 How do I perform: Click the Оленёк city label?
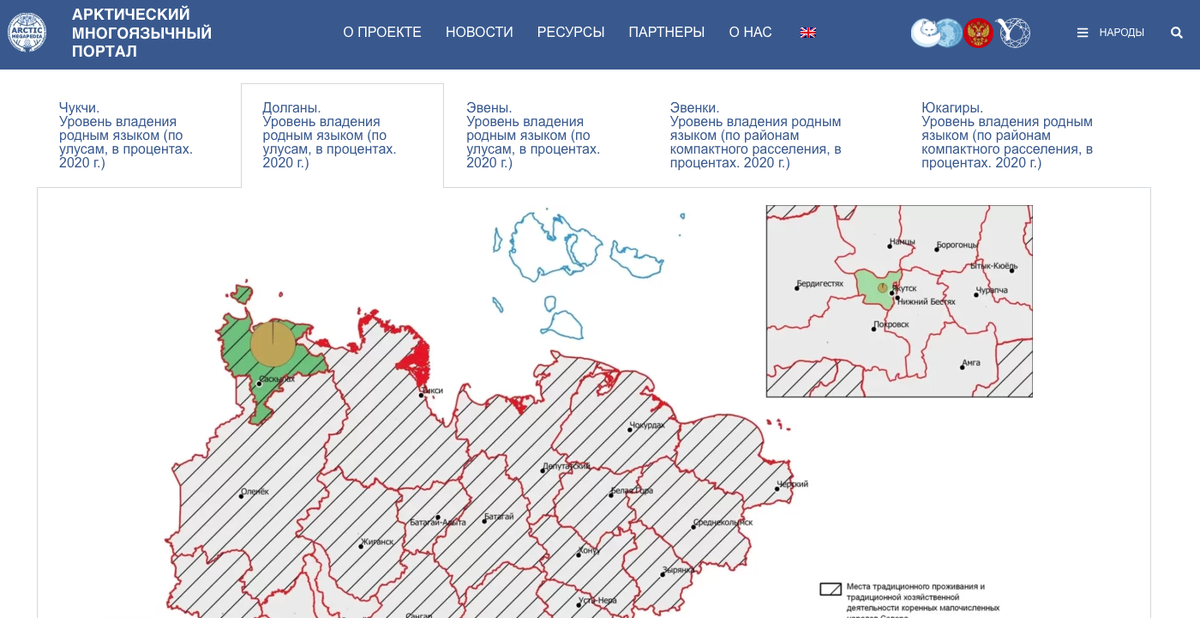(255, 492)
